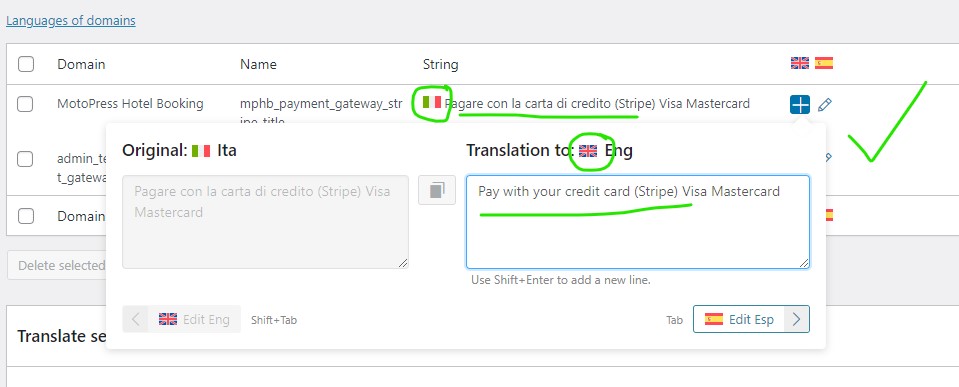Click the blue plus add-translation icon
Screen dimensions: 959x387
(799, 105)
